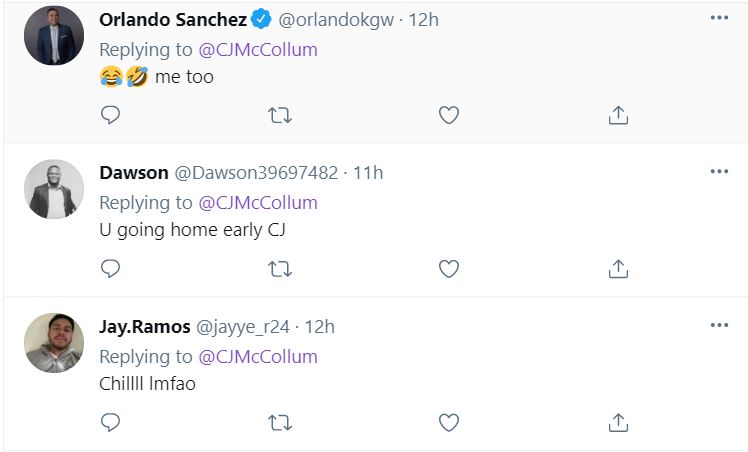
Task: Open the 12h timestamp on Jay.Ramos's tweet
Action: (x=319, y=326)
